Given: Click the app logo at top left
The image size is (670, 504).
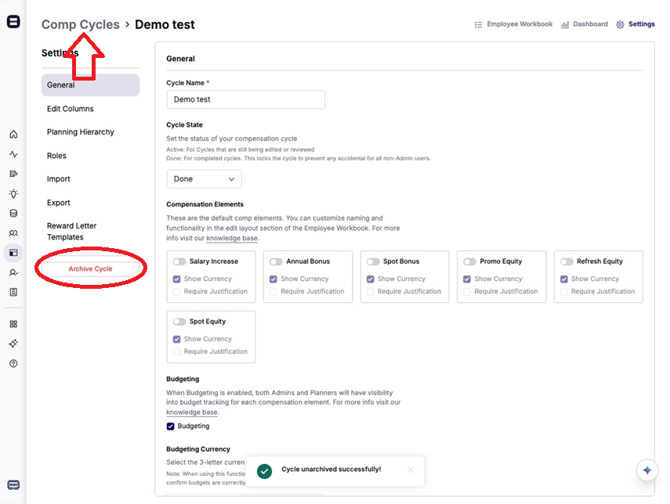Looking at the screenshot, I should click(x=13, y=22).
